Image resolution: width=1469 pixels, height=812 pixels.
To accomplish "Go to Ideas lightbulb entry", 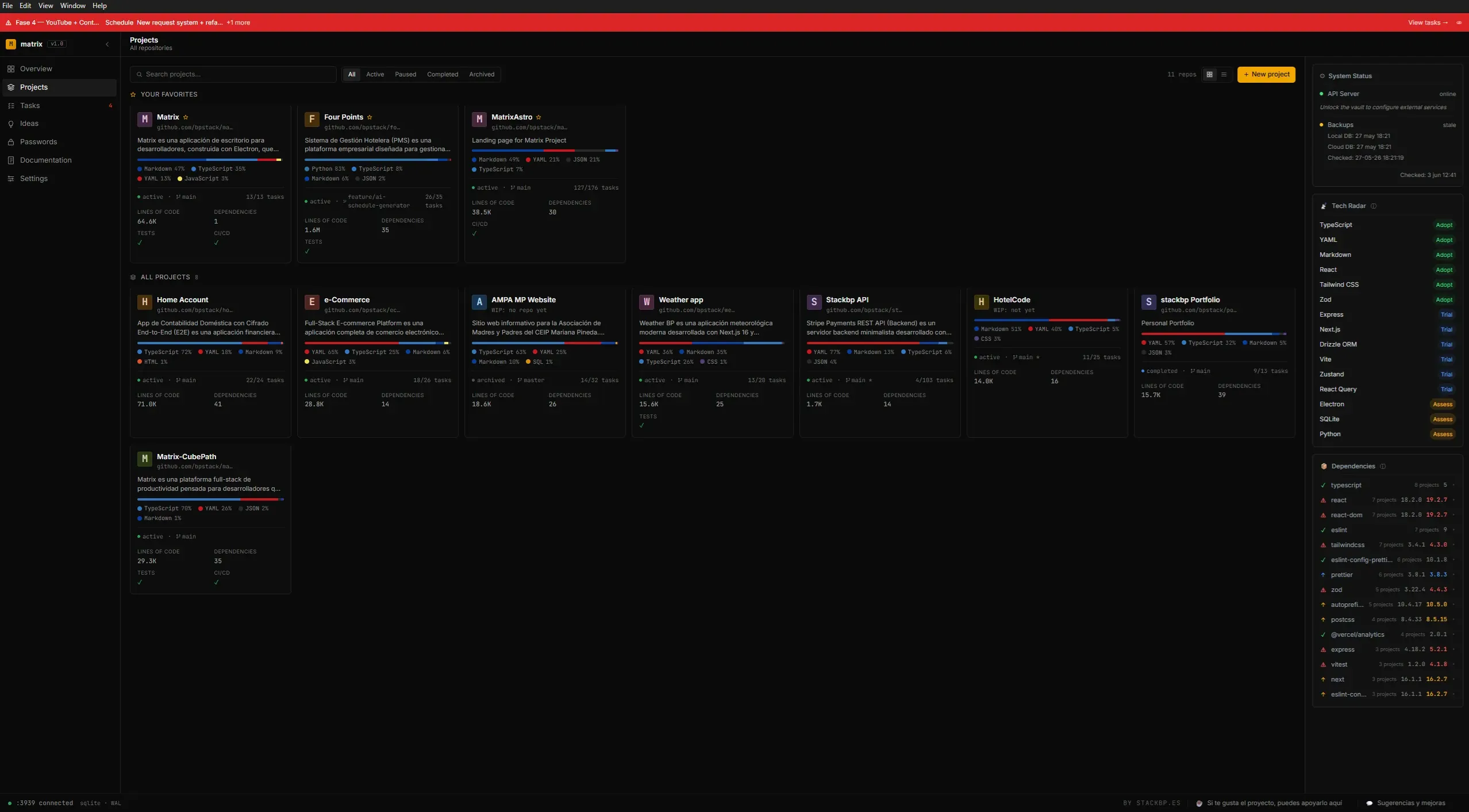I will click(x=60, y=124).
